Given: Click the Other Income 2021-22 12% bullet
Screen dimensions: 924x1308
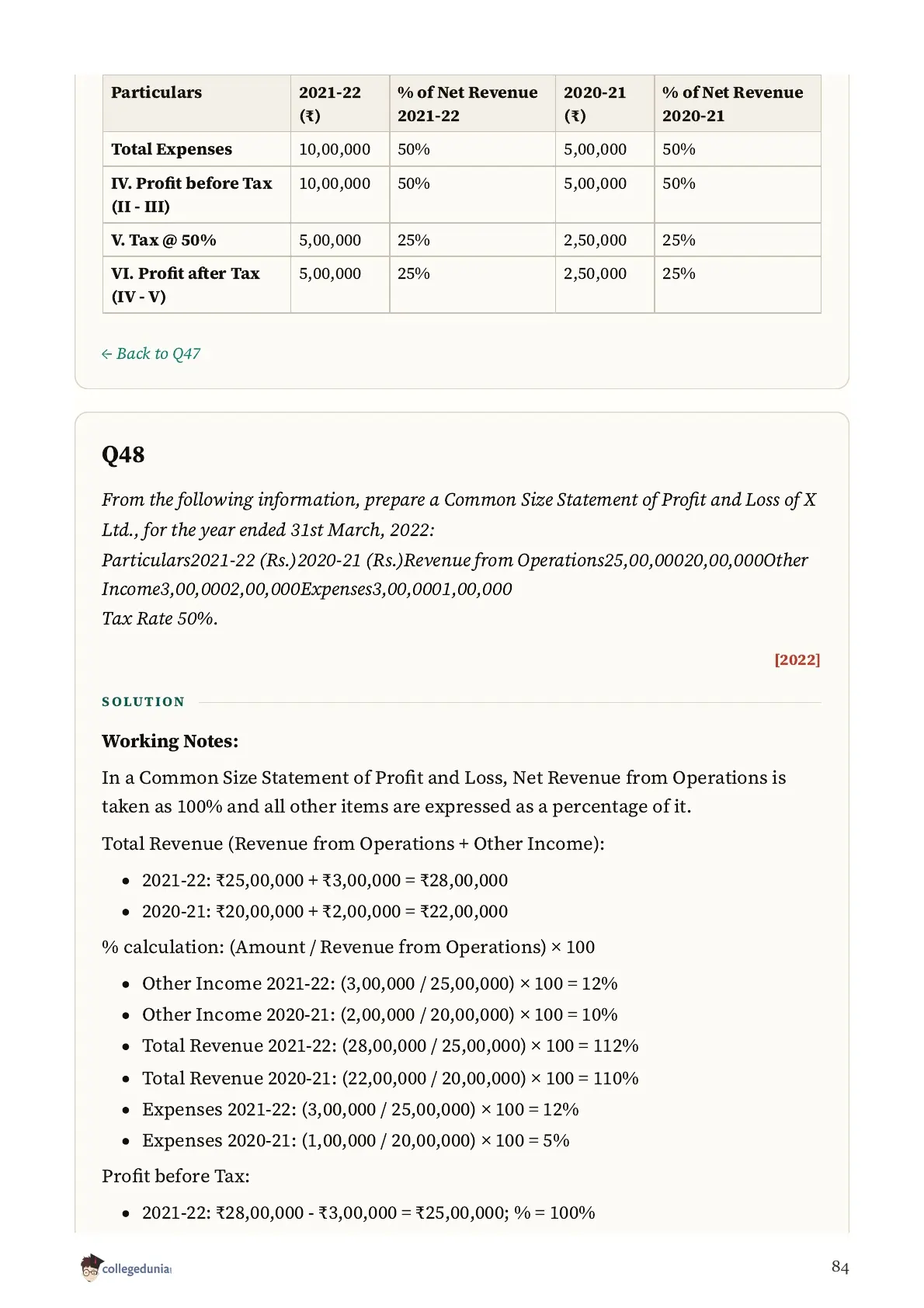Looking at the screenshot, I should point(380,984).
